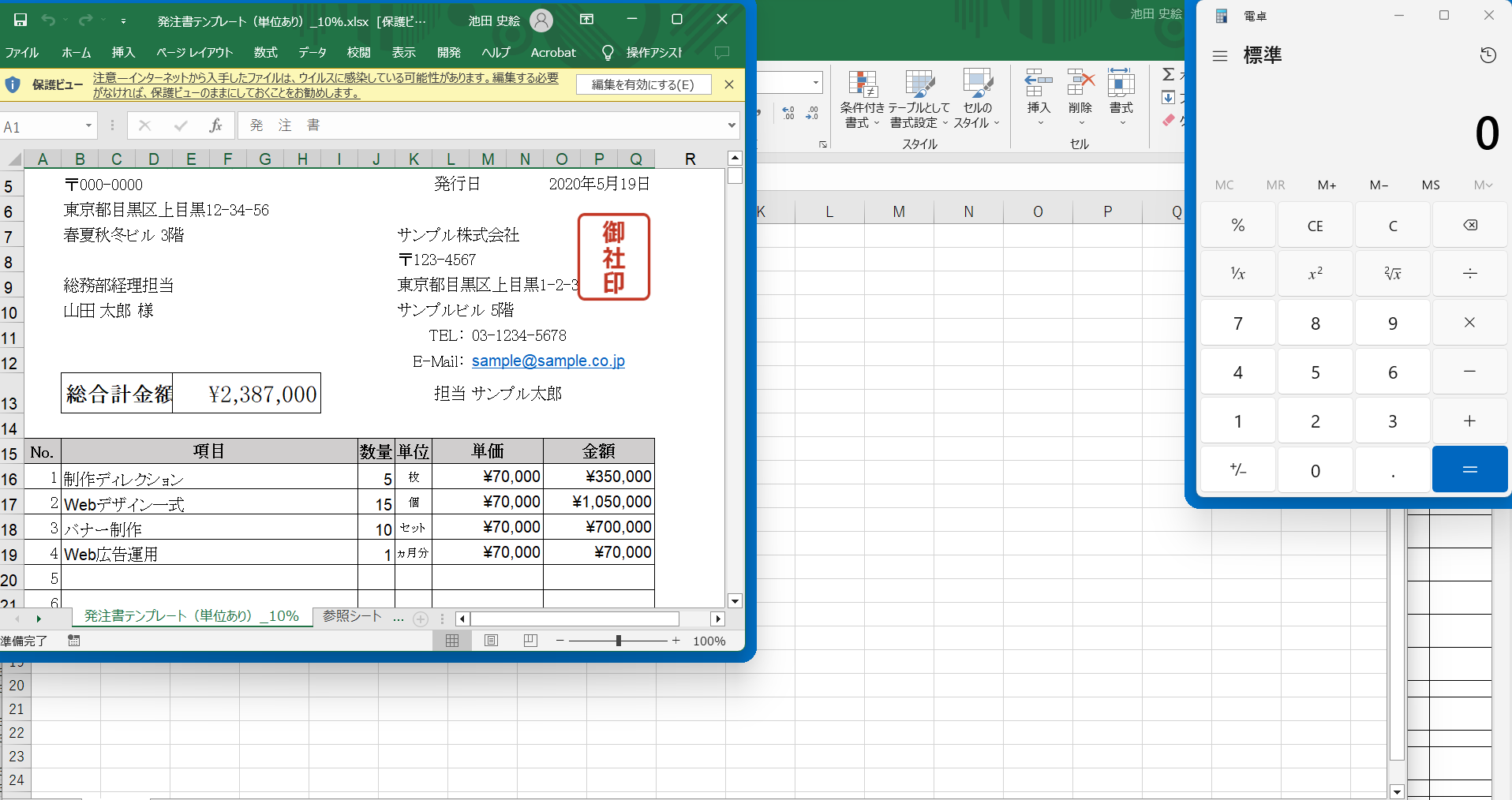Click the divide key in Calculator
Image resolution: width=1512 pixels, height=800 pixels.
pyautogui.click(x=1470, y=274)
